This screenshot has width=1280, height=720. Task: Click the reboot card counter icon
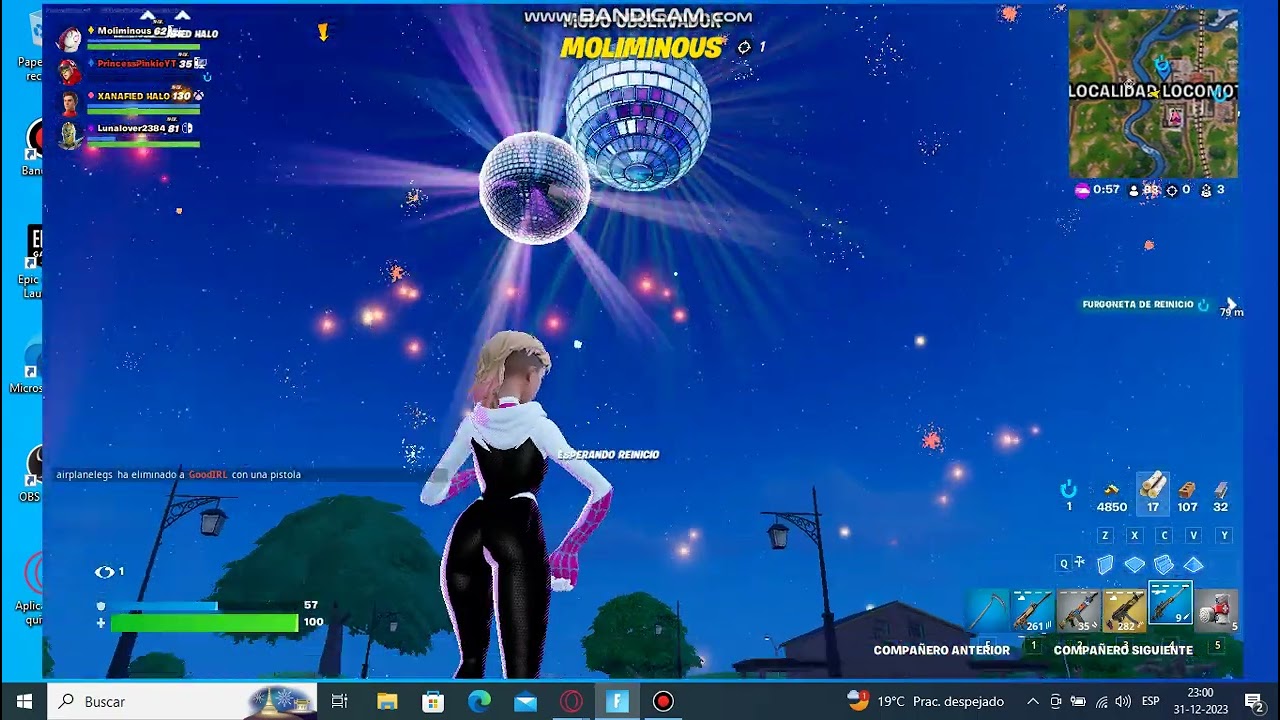tap(1068, 489)
